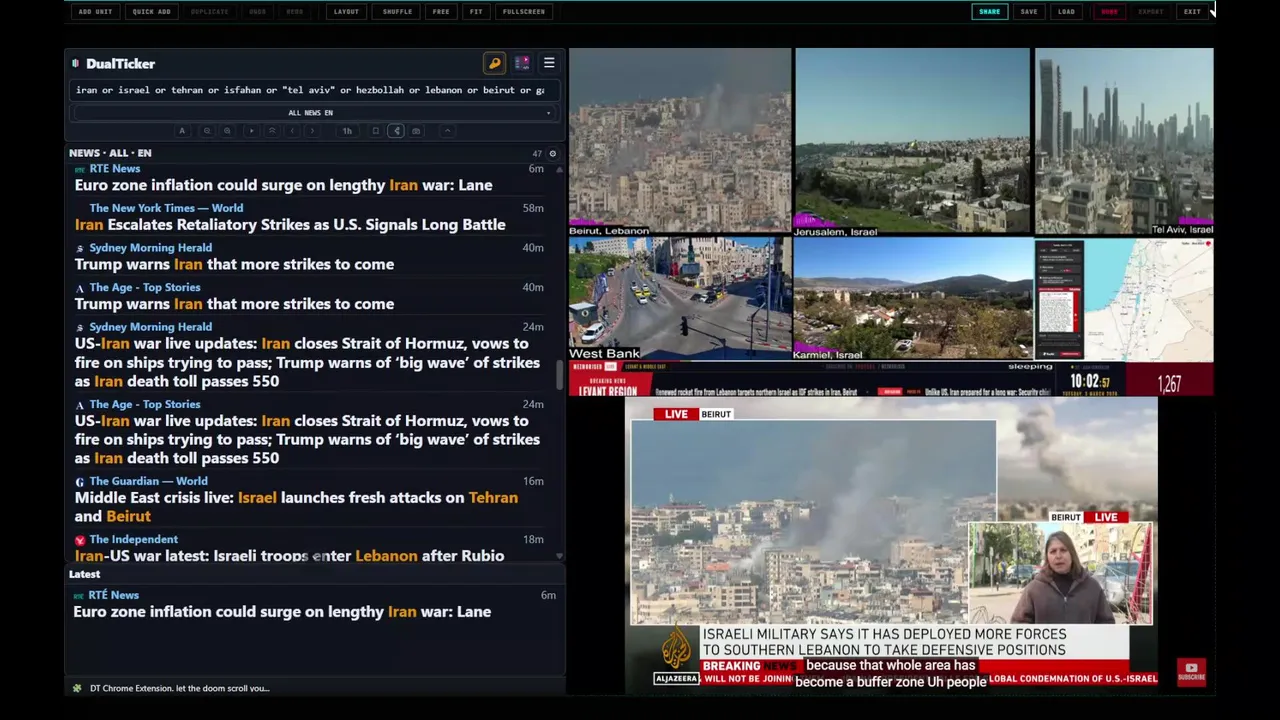The image size is (1280, 720).
Task: Collapse the ticker controls with the caret
Action: (x=448, y=131)
